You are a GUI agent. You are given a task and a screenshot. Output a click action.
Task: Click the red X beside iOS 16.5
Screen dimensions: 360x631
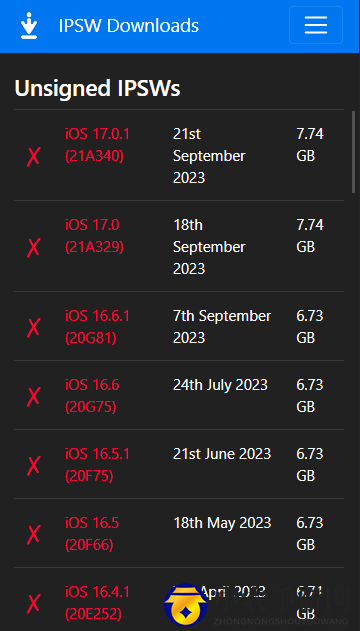pos(33,534)
